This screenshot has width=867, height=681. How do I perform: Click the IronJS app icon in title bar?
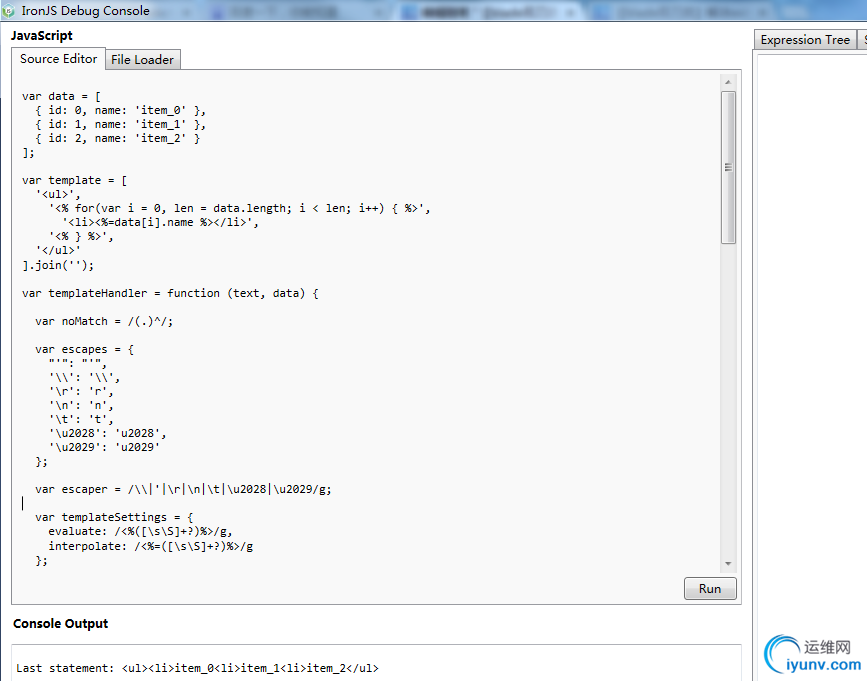[x=8, y=11]
